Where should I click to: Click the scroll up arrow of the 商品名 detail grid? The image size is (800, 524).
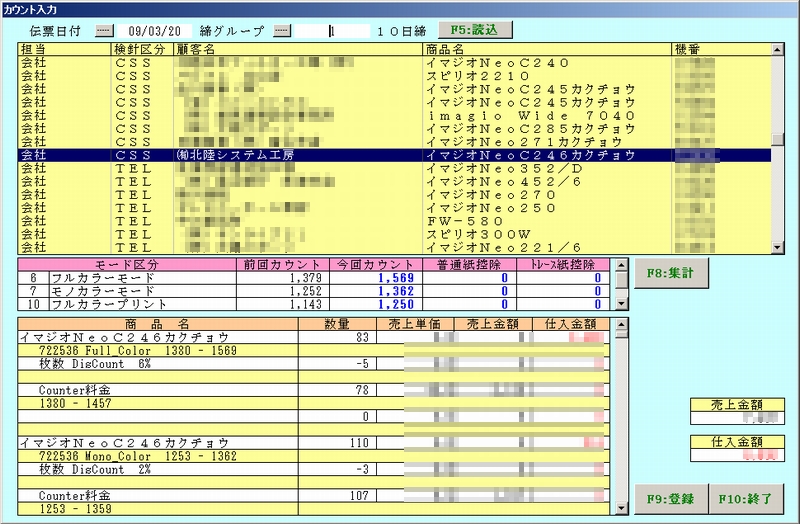(x=622, y=324)
